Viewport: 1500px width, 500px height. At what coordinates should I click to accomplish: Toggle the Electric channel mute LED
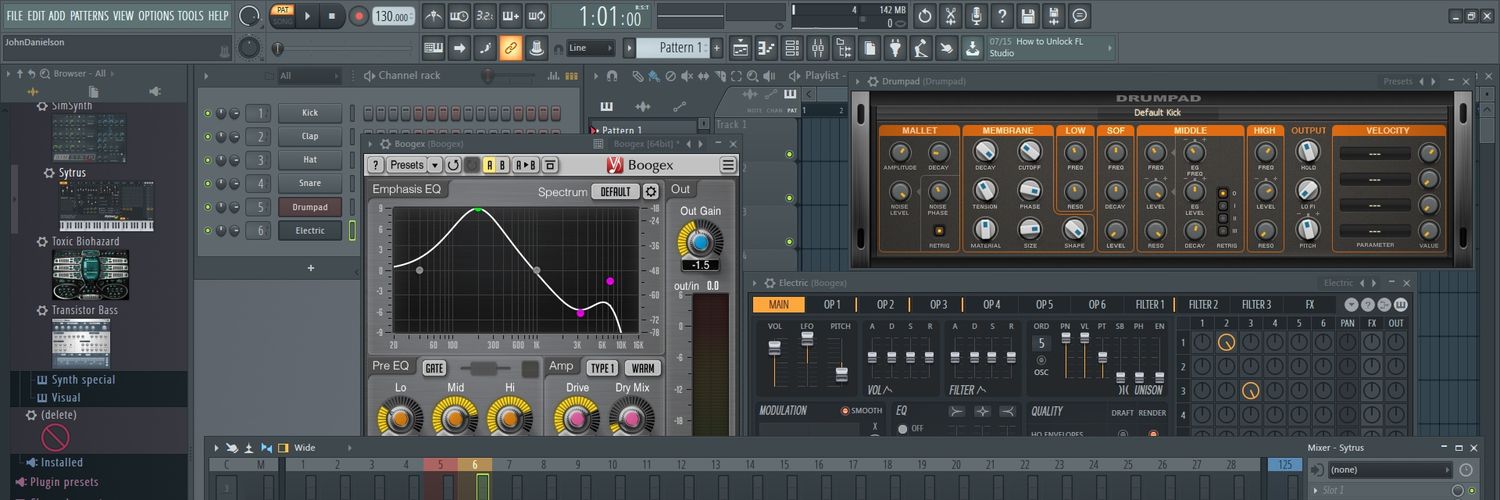(207, 230)
